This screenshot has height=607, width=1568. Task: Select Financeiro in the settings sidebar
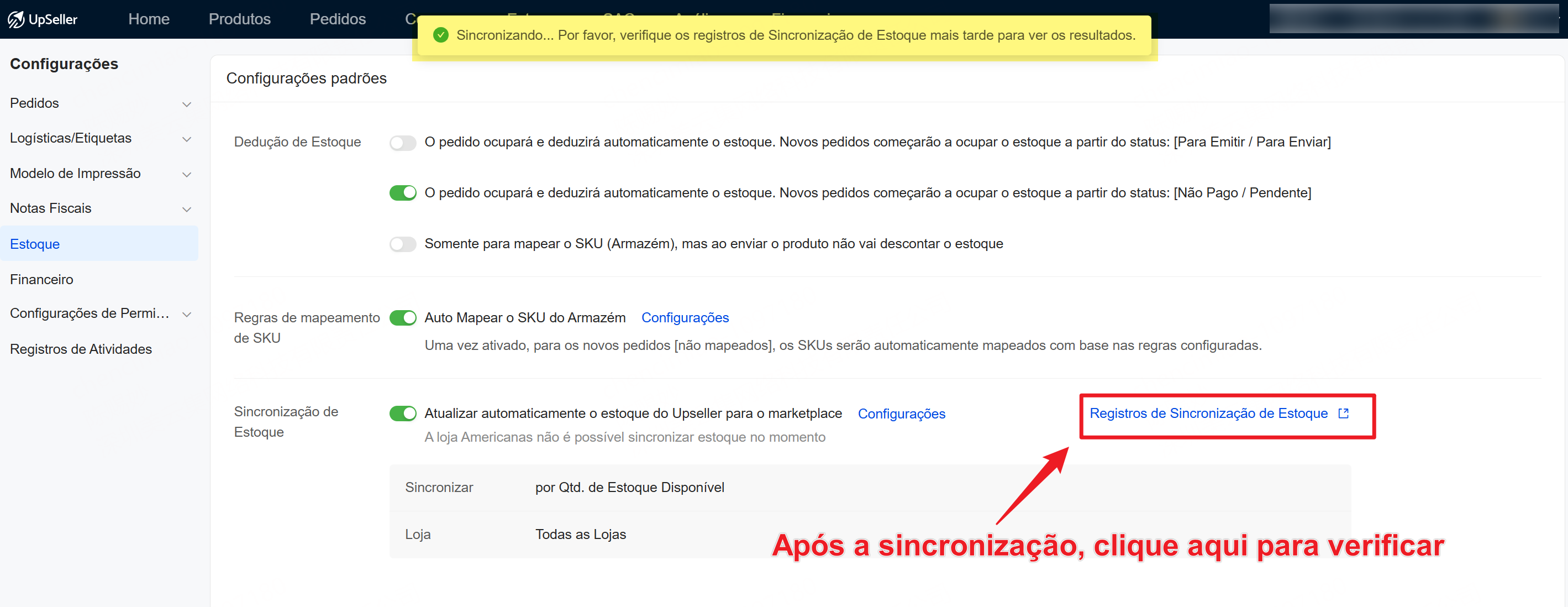(41, 279)
